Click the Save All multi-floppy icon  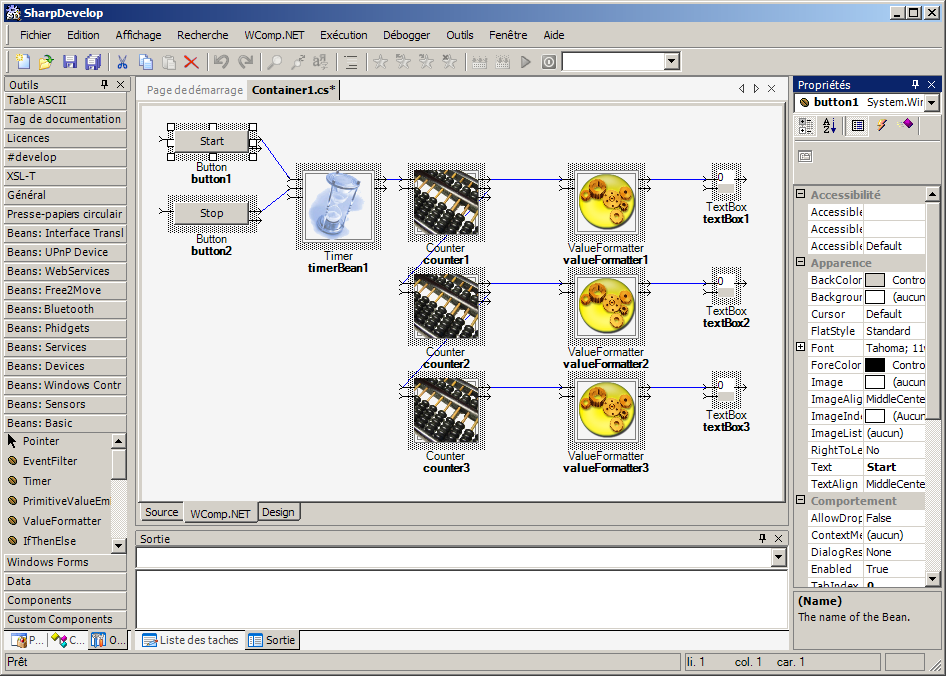pyautogui.click(x=93, y=62)
